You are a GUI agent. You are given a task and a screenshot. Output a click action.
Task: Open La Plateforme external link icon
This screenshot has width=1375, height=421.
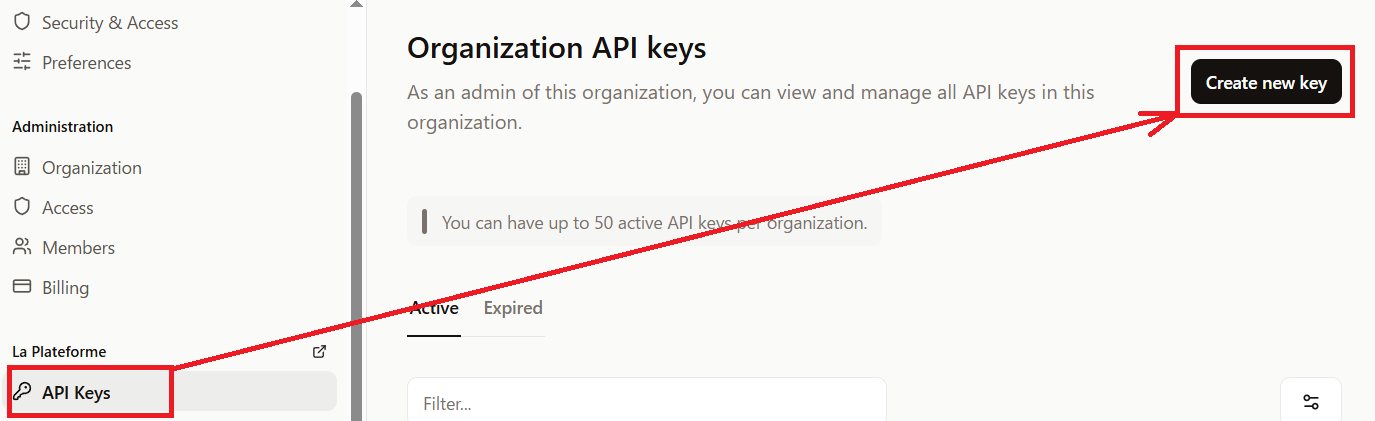320,351
